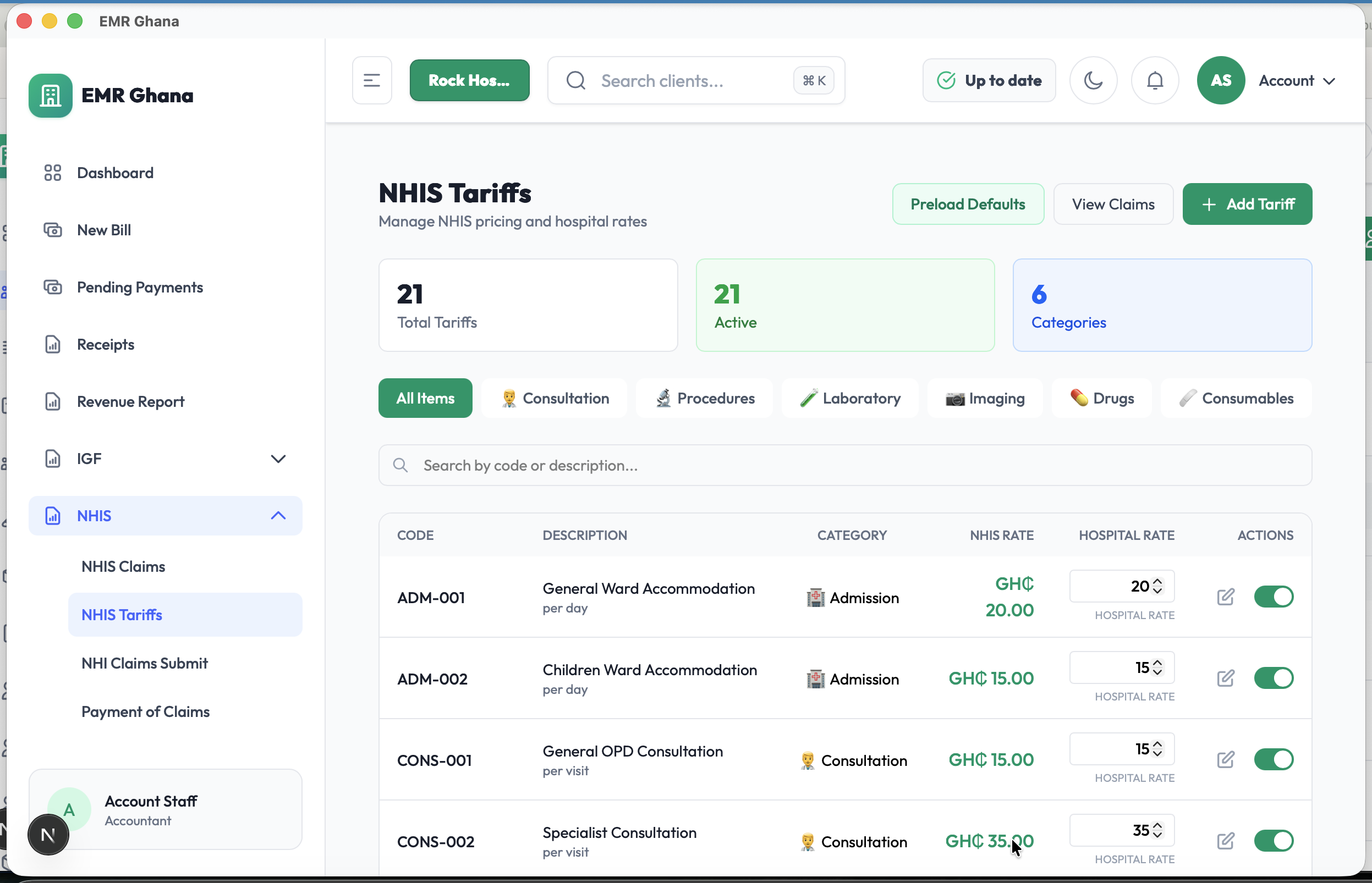Switch to the Laboratory category filter
Image resolution: width=1372 pixels, height=883 pixels.
(x=849, y=398)
